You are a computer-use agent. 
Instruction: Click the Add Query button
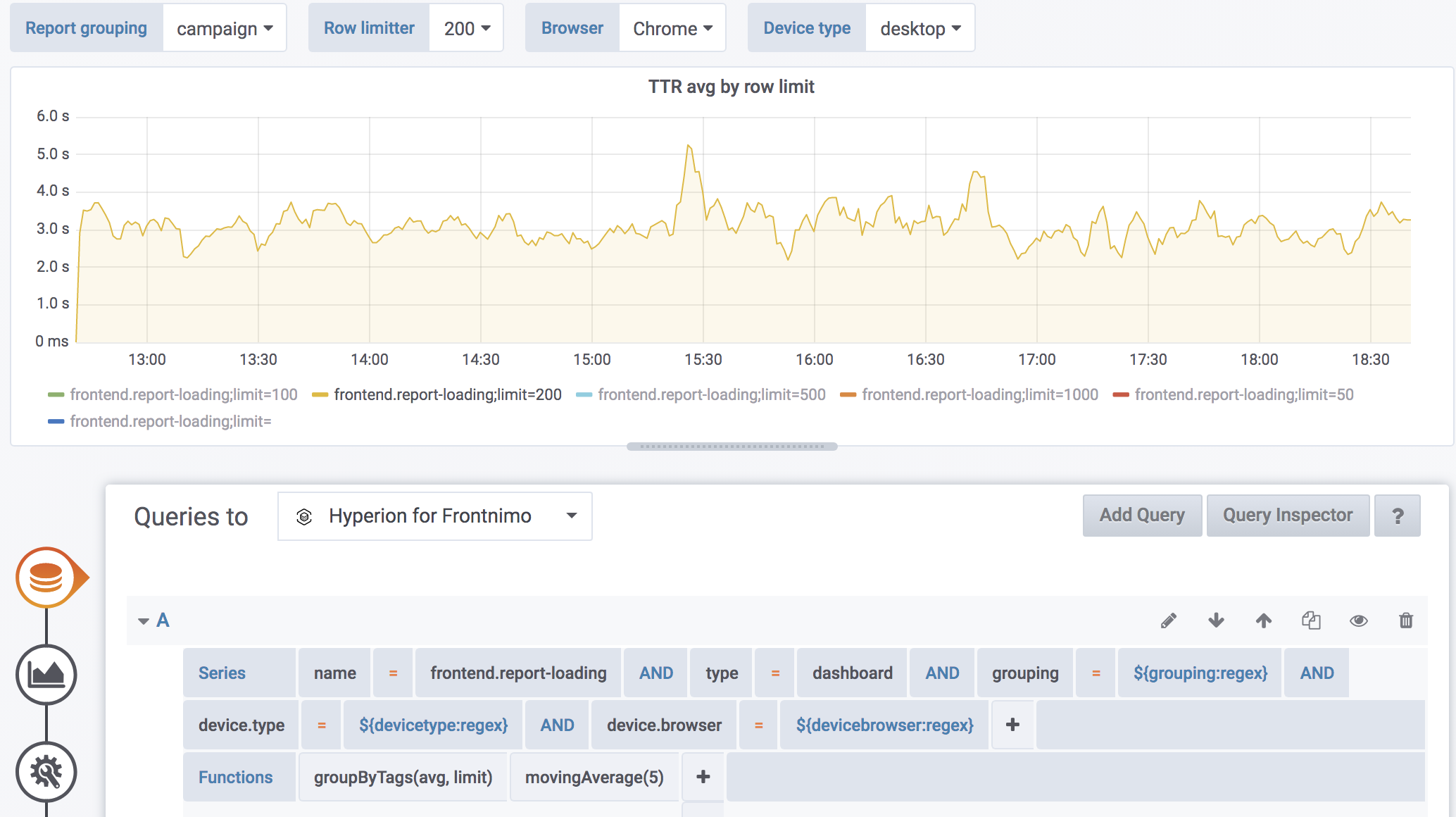coord(1142,516)
